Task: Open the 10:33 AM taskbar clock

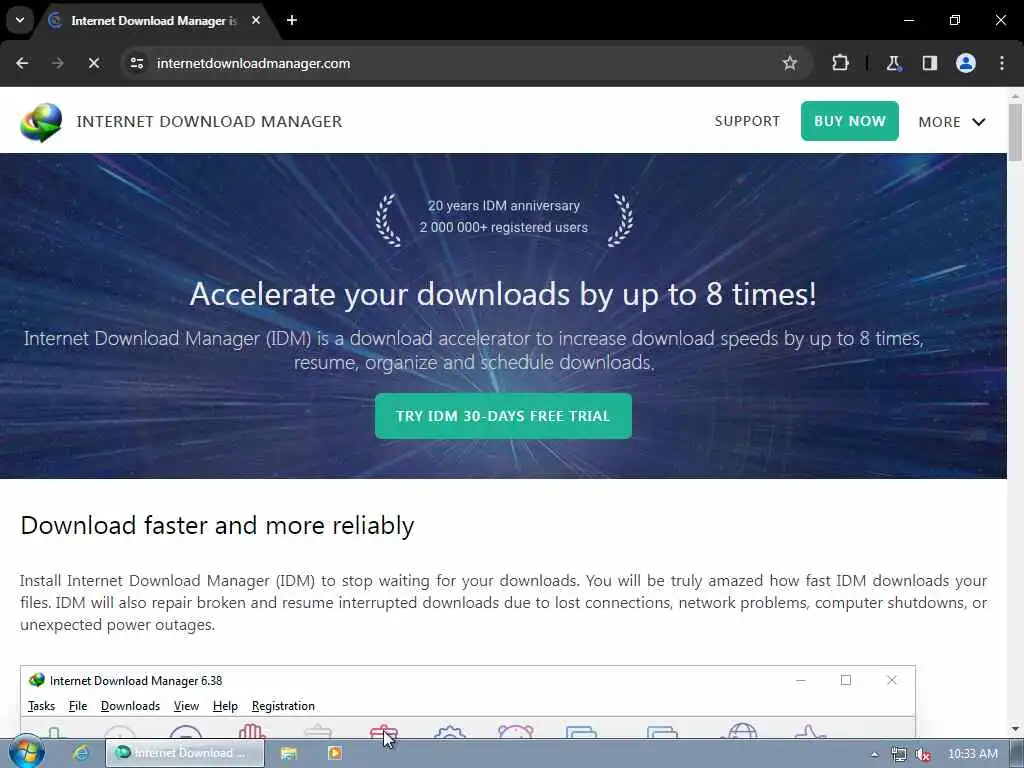Action: click(972, 754)
